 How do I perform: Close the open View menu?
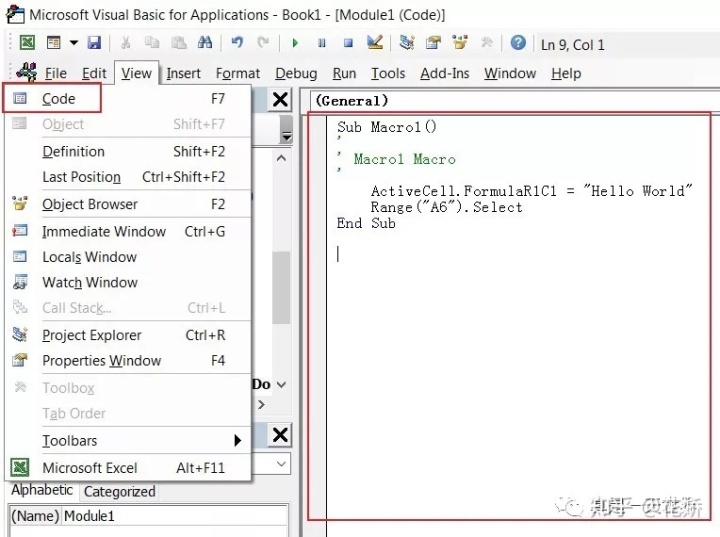[136, 73]
